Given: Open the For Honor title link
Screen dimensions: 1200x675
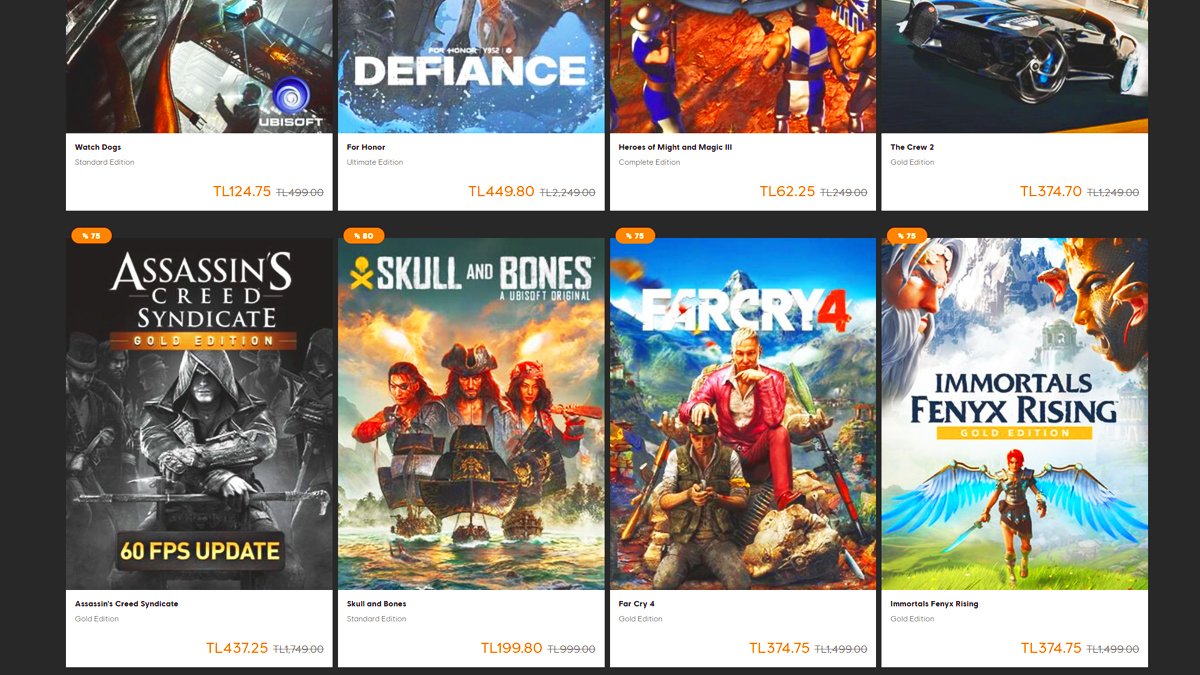Looking at the screenshot, I should click(366, 147).
